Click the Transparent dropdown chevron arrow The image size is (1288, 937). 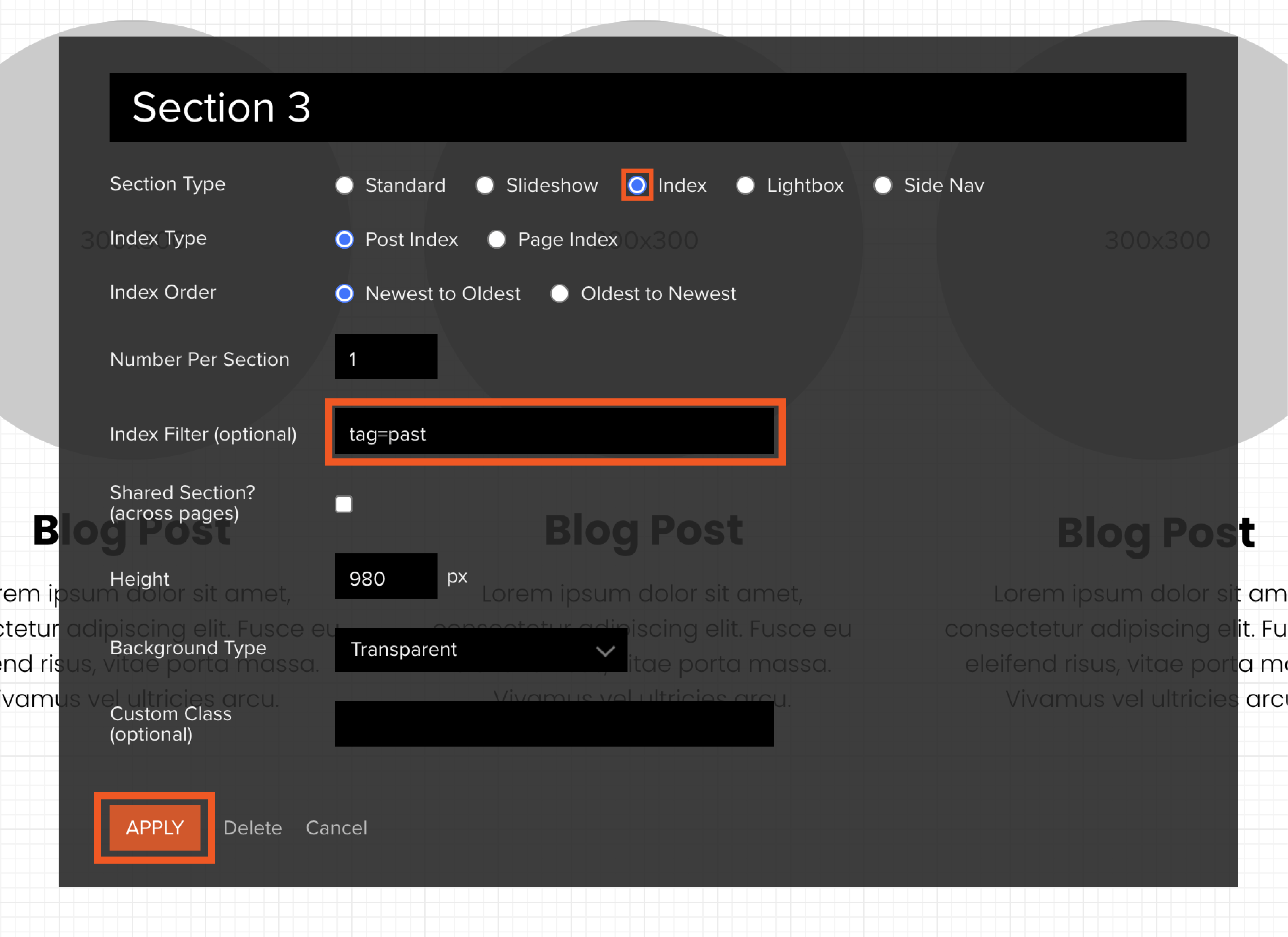[x=605, y=651]
